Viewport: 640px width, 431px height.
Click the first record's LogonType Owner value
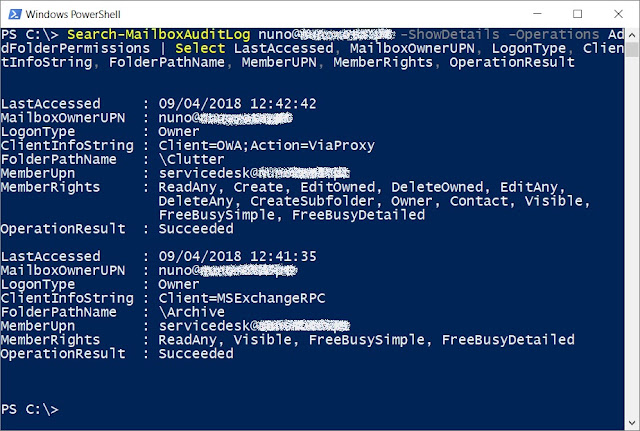[x=179, y=131]
